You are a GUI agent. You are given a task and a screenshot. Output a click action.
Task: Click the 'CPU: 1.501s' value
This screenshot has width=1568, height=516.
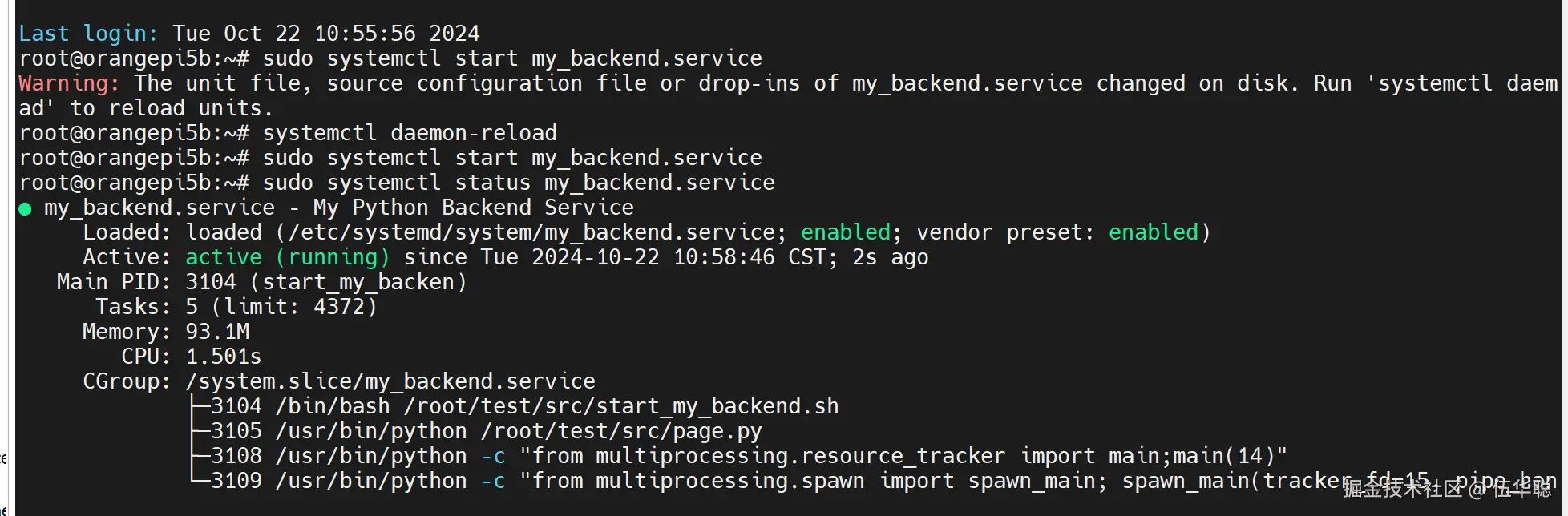tap(224, 357)
